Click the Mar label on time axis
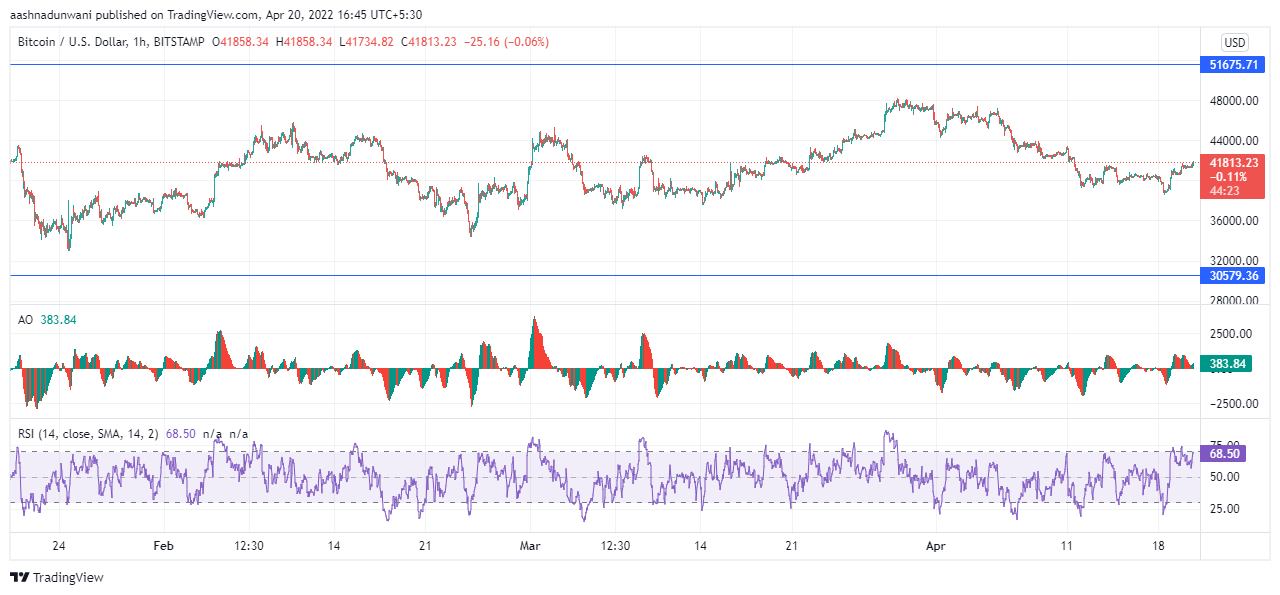1280x595 pixels. pos(531,546)
